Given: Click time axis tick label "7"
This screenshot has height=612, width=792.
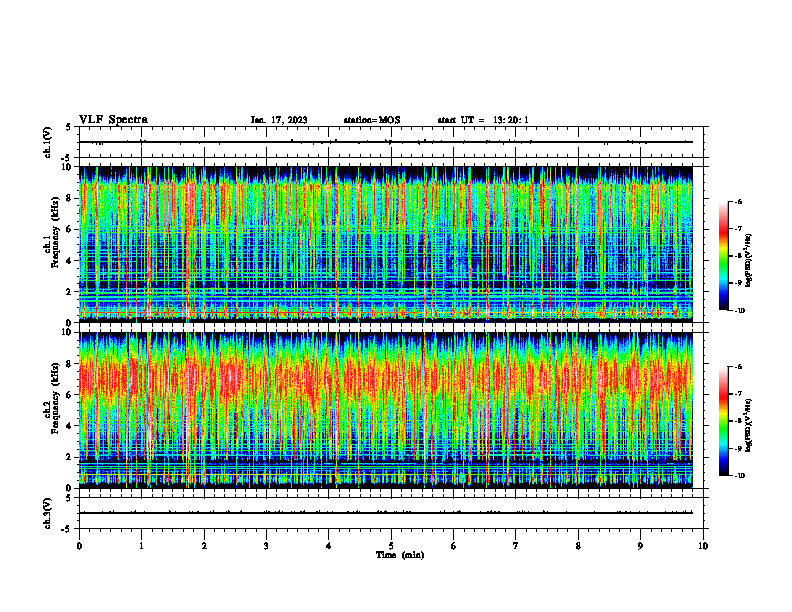Looking at the screenshot, I should pyautogui.click(x=516, y=546).
